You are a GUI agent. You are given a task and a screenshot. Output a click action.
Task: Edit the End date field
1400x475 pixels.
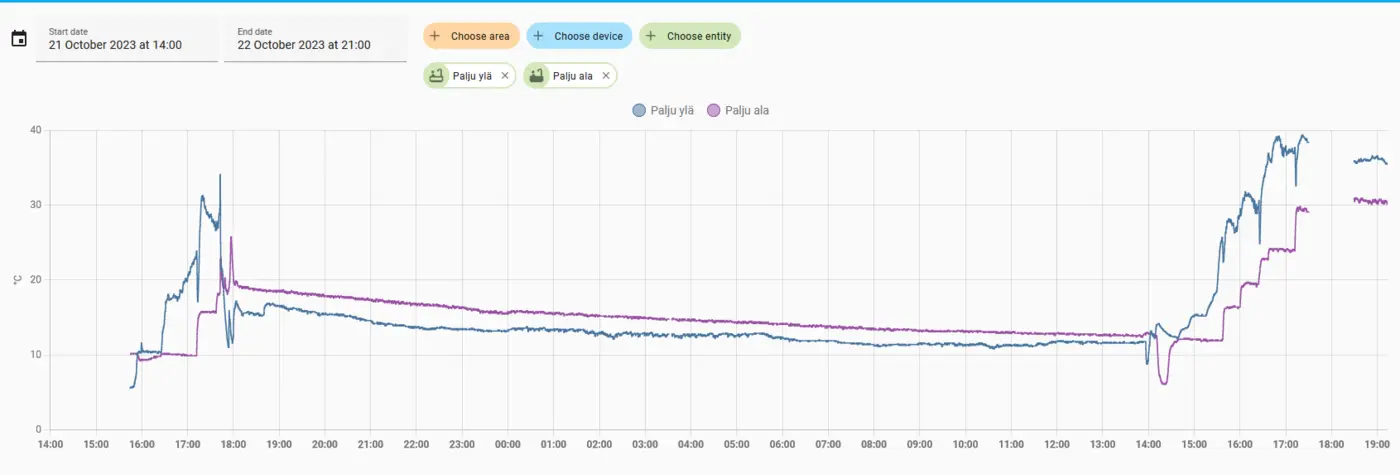pyautogui.click(x=316, y=39)
